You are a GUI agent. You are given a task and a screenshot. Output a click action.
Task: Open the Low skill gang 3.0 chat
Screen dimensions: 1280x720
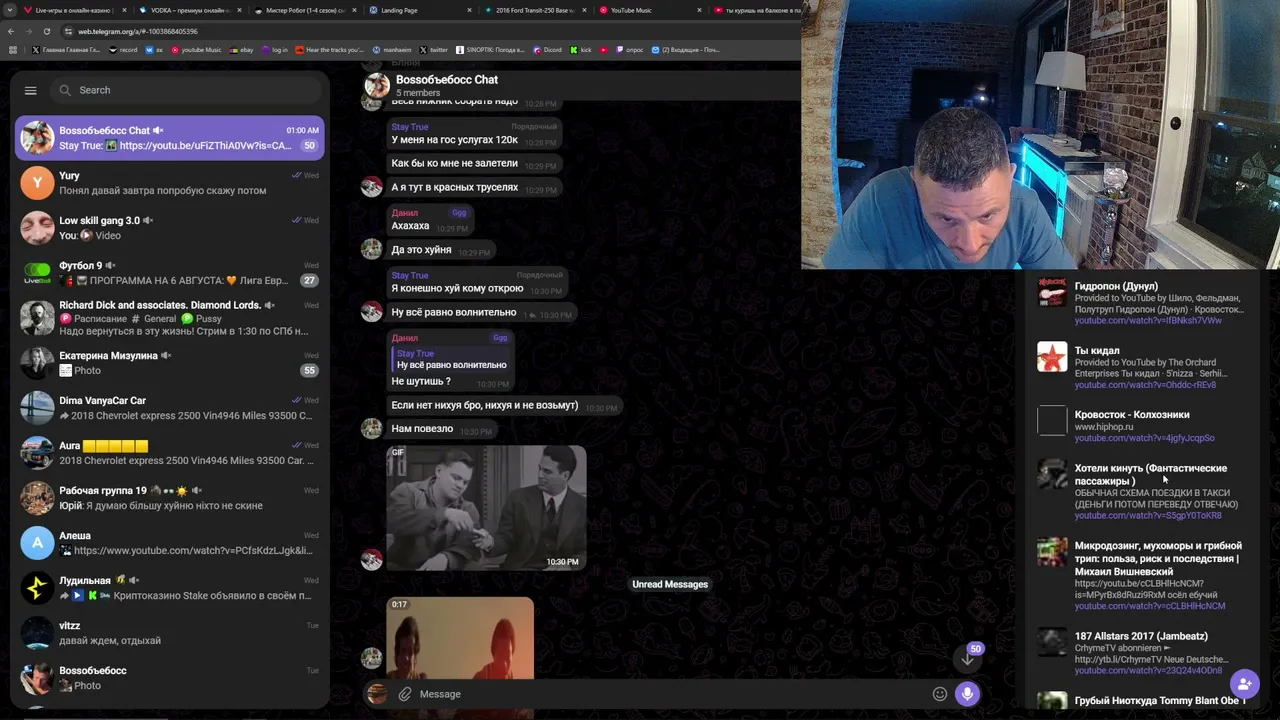tap(170, 228)
